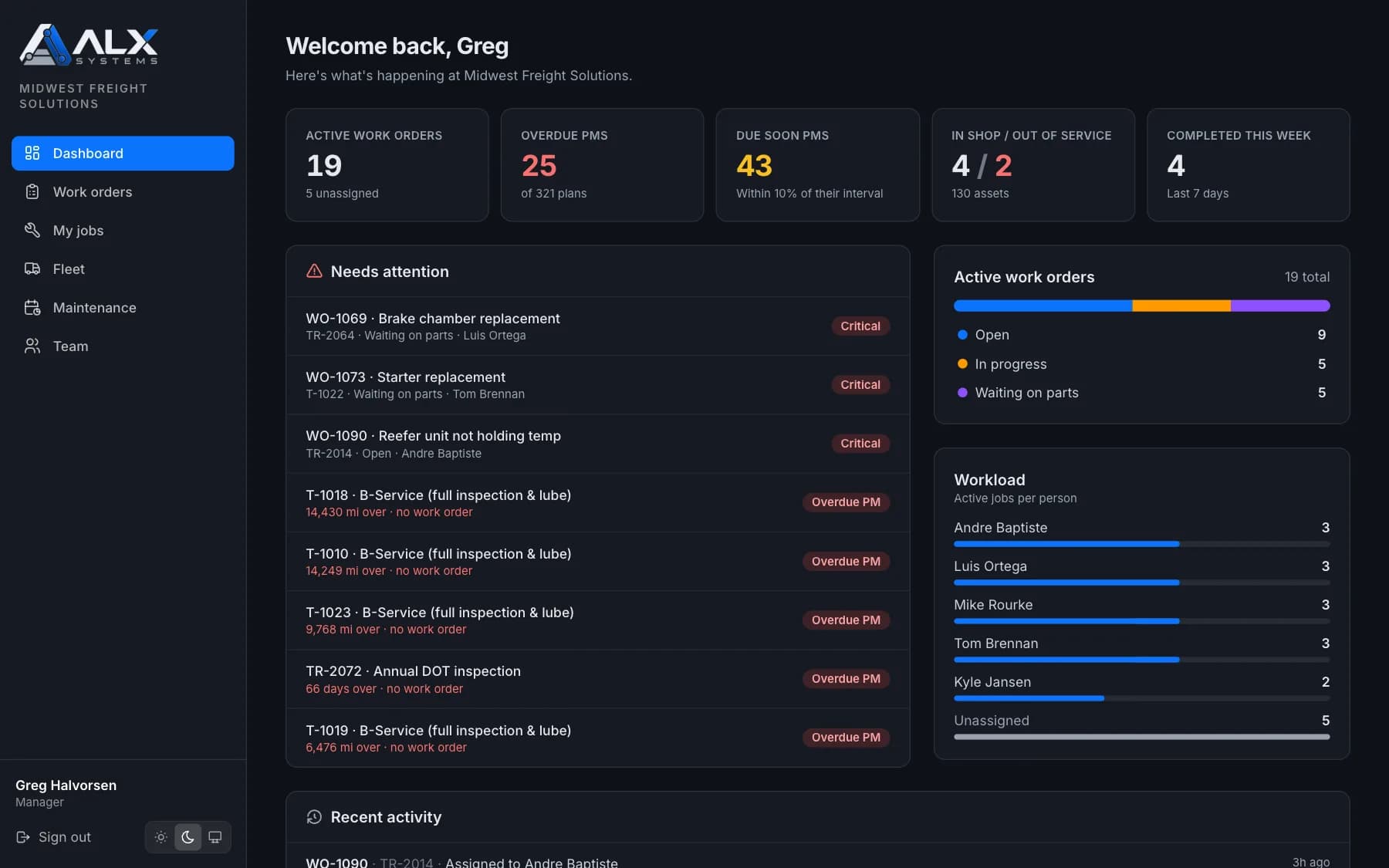This screenshot has width=1389, height=868.
Task: Click the Sign out link
Action: coord(53,837)
